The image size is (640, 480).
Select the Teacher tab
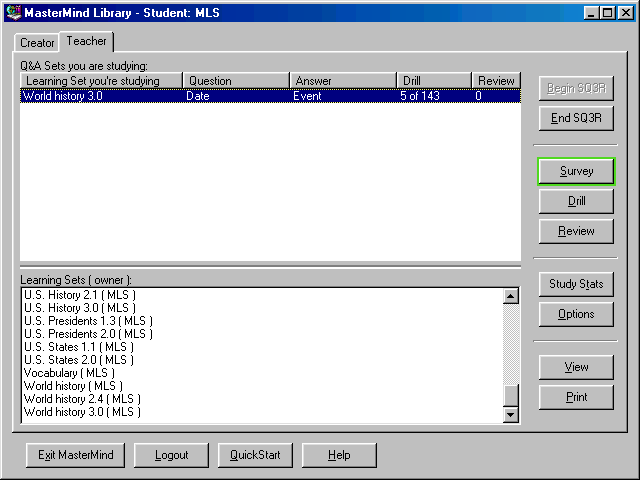coord(86,41)
